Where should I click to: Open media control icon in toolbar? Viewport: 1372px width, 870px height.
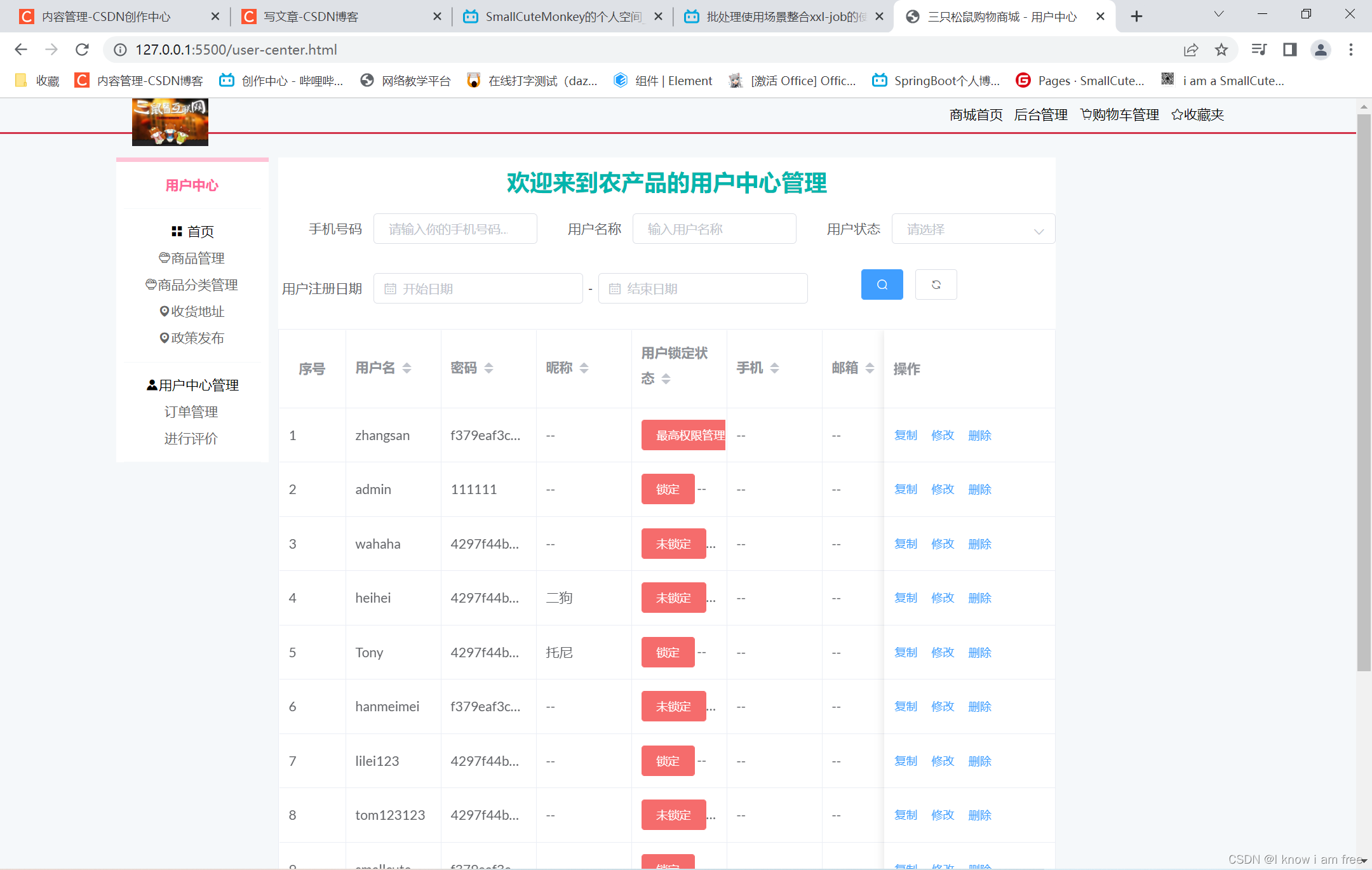point(1258,50)
